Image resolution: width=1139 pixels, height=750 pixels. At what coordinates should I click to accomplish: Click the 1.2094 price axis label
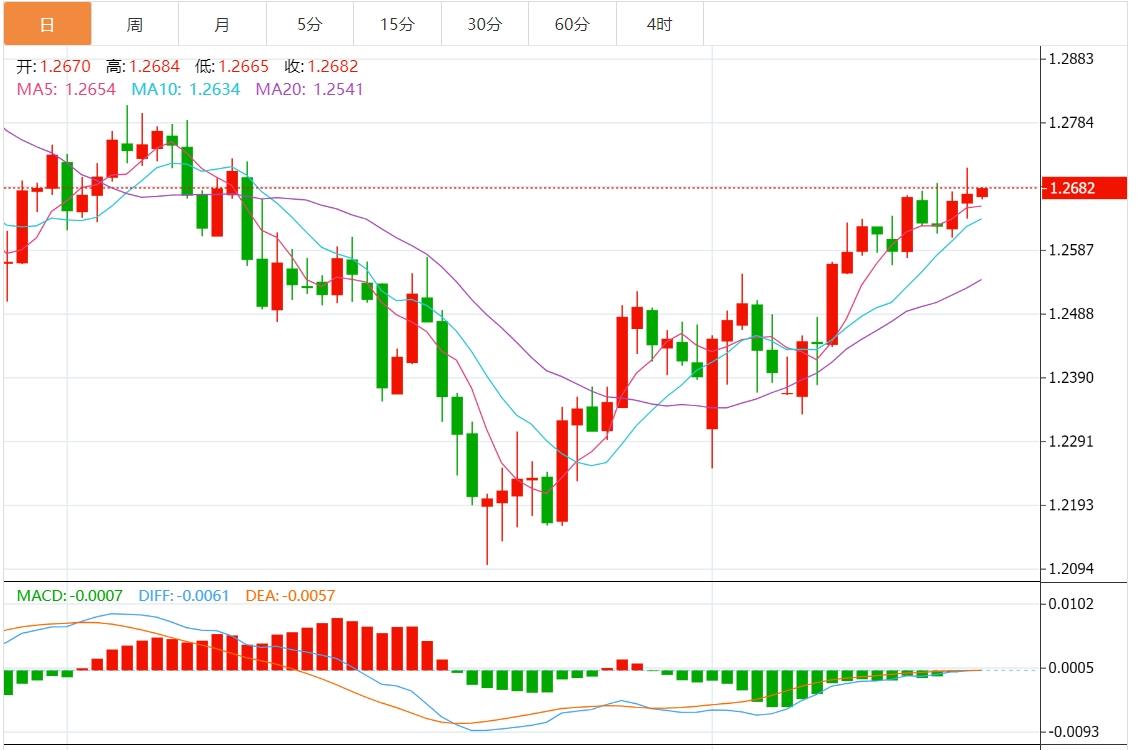coord(1070,569)
